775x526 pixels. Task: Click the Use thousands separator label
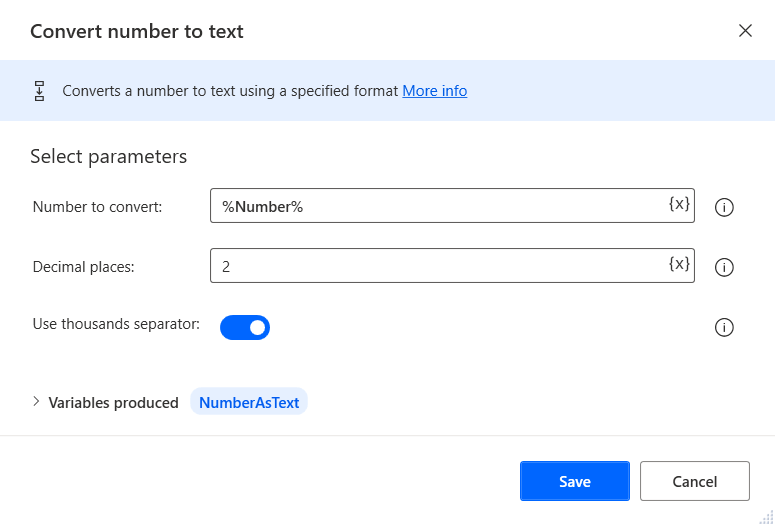pyautogui.click(x=116, y=324)
